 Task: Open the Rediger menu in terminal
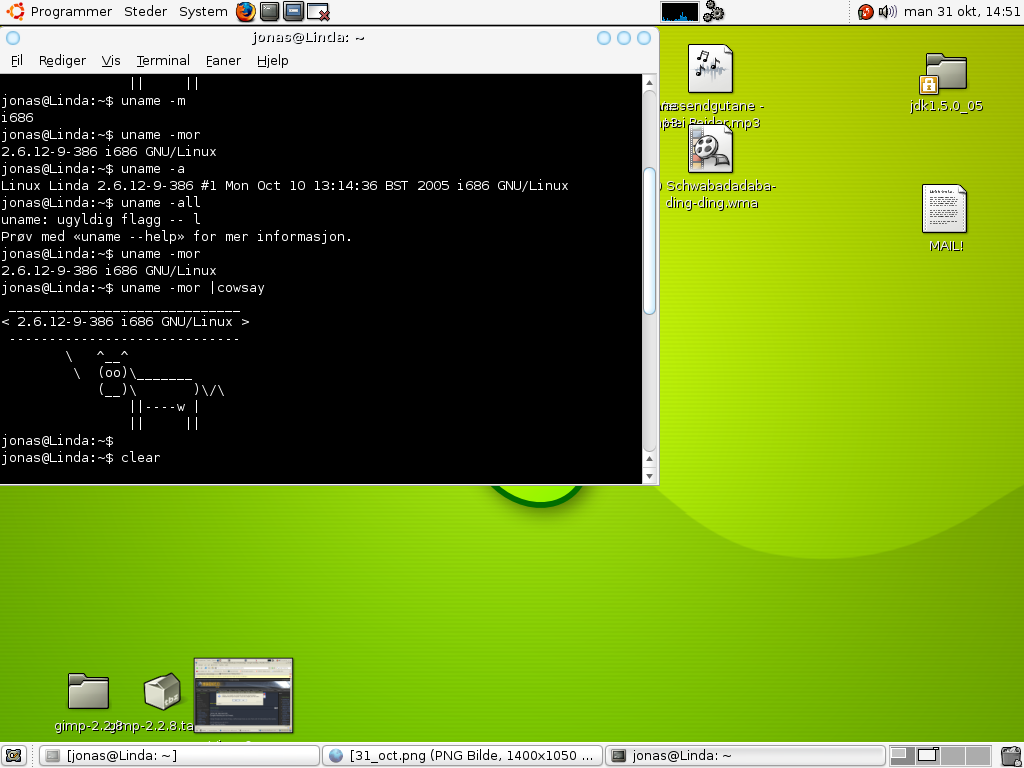point(62,61)
